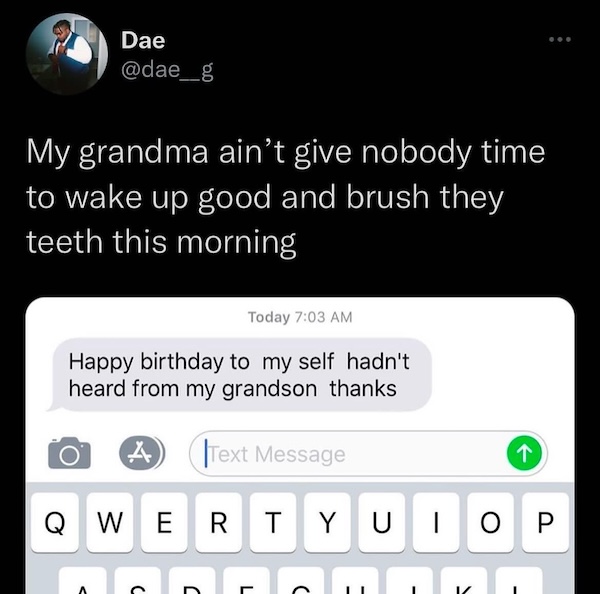Open the three-dot more options menu
This screenshot has height=594, width=600.
(x=560, y=39)
